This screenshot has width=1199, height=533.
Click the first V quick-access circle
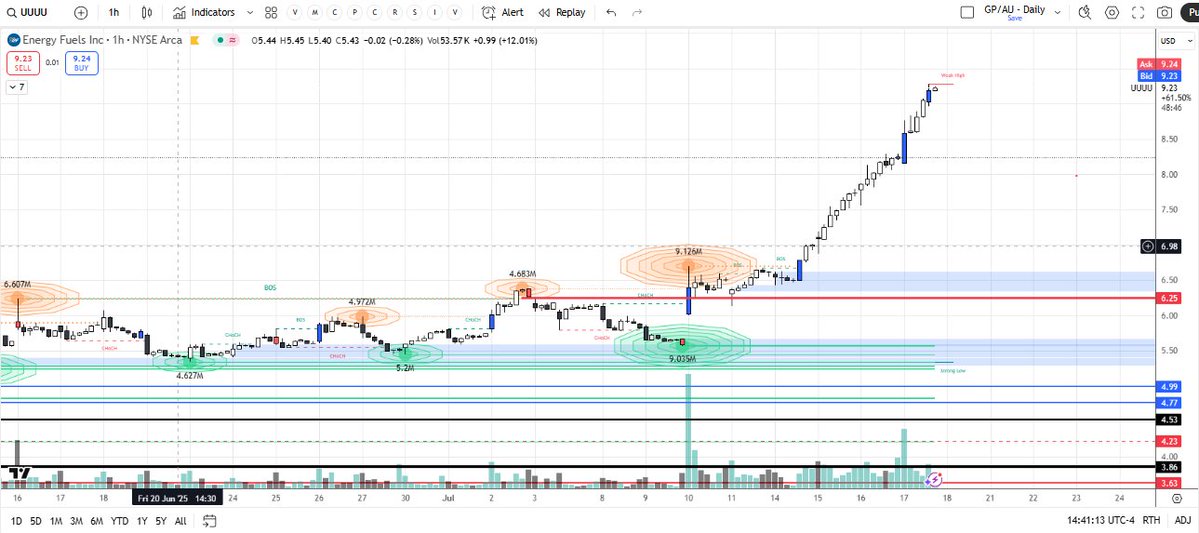pos(297,12)
